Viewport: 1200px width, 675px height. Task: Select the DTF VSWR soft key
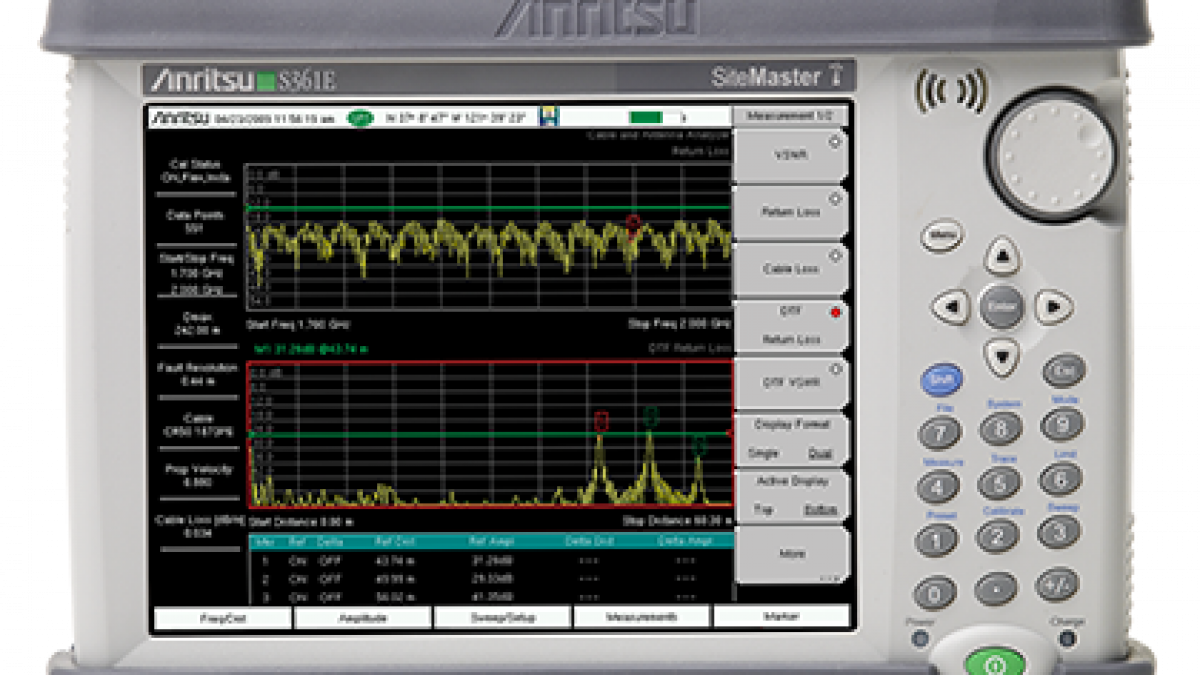[792, 383]
